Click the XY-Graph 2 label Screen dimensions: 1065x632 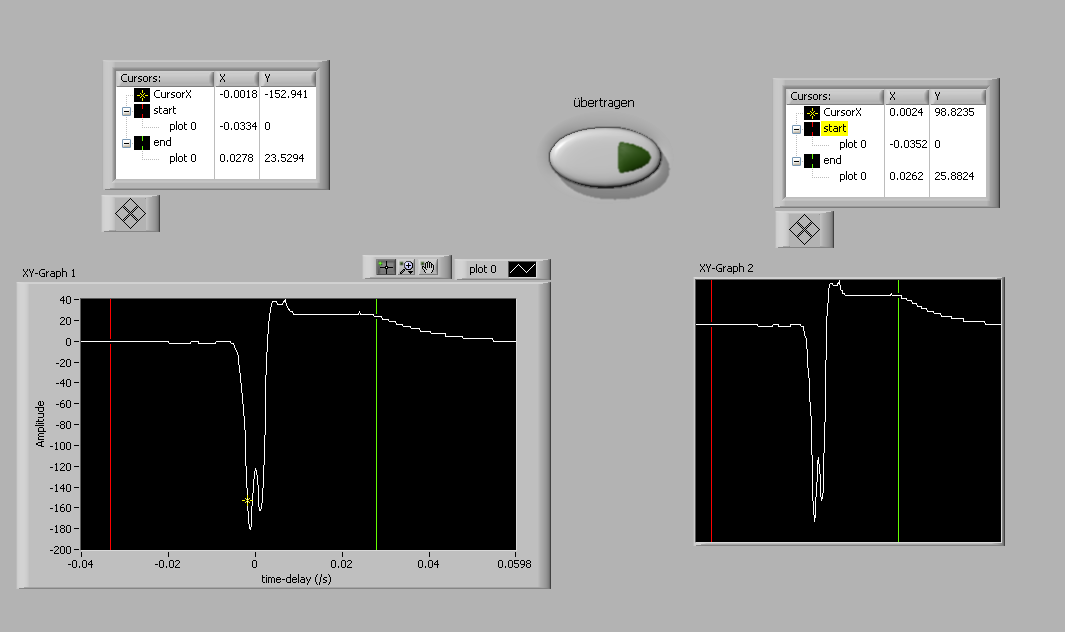click(x=726, y=268)
